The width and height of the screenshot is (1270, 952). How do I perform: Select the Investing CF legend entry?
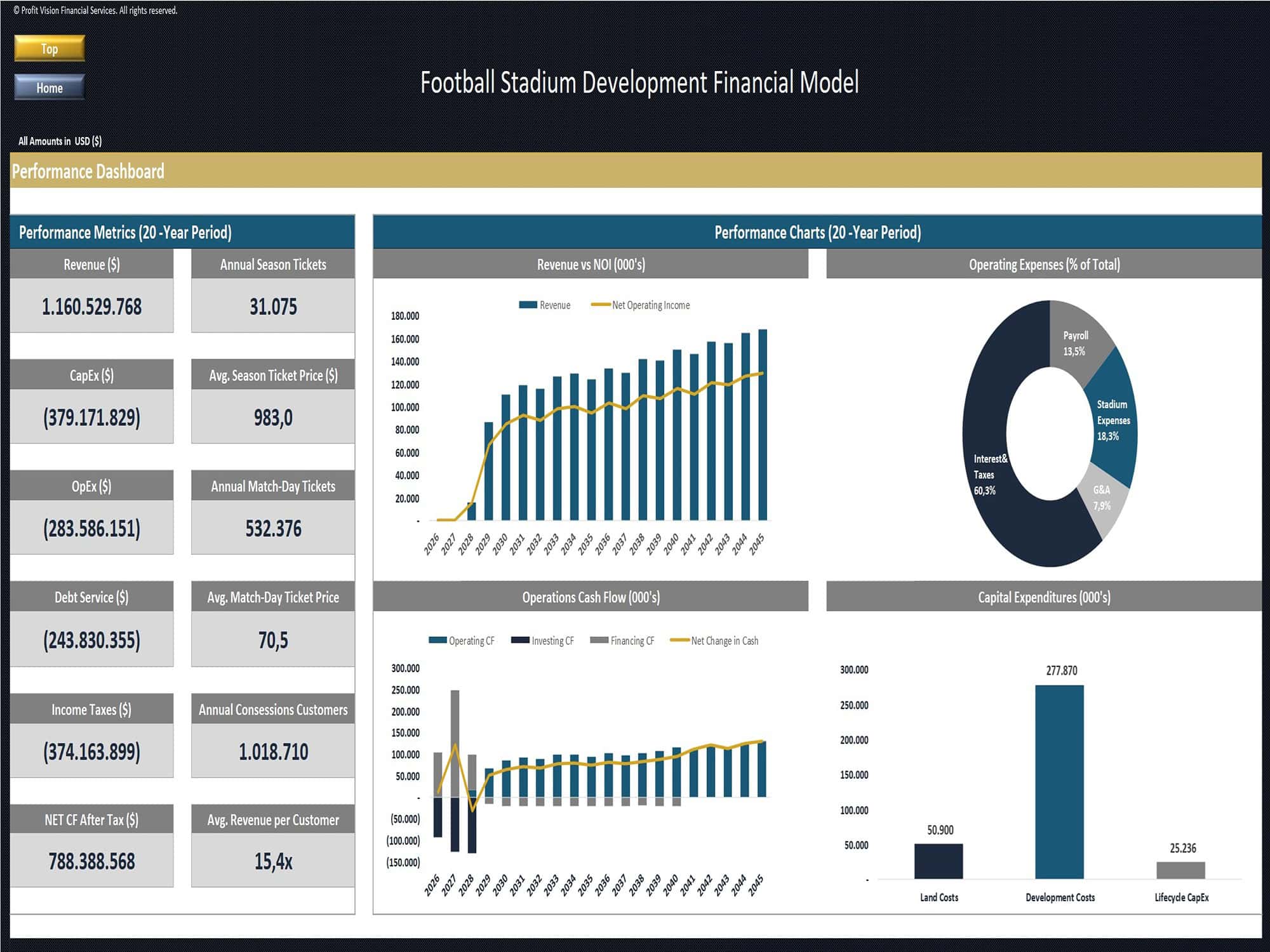(x=521, y=641)
